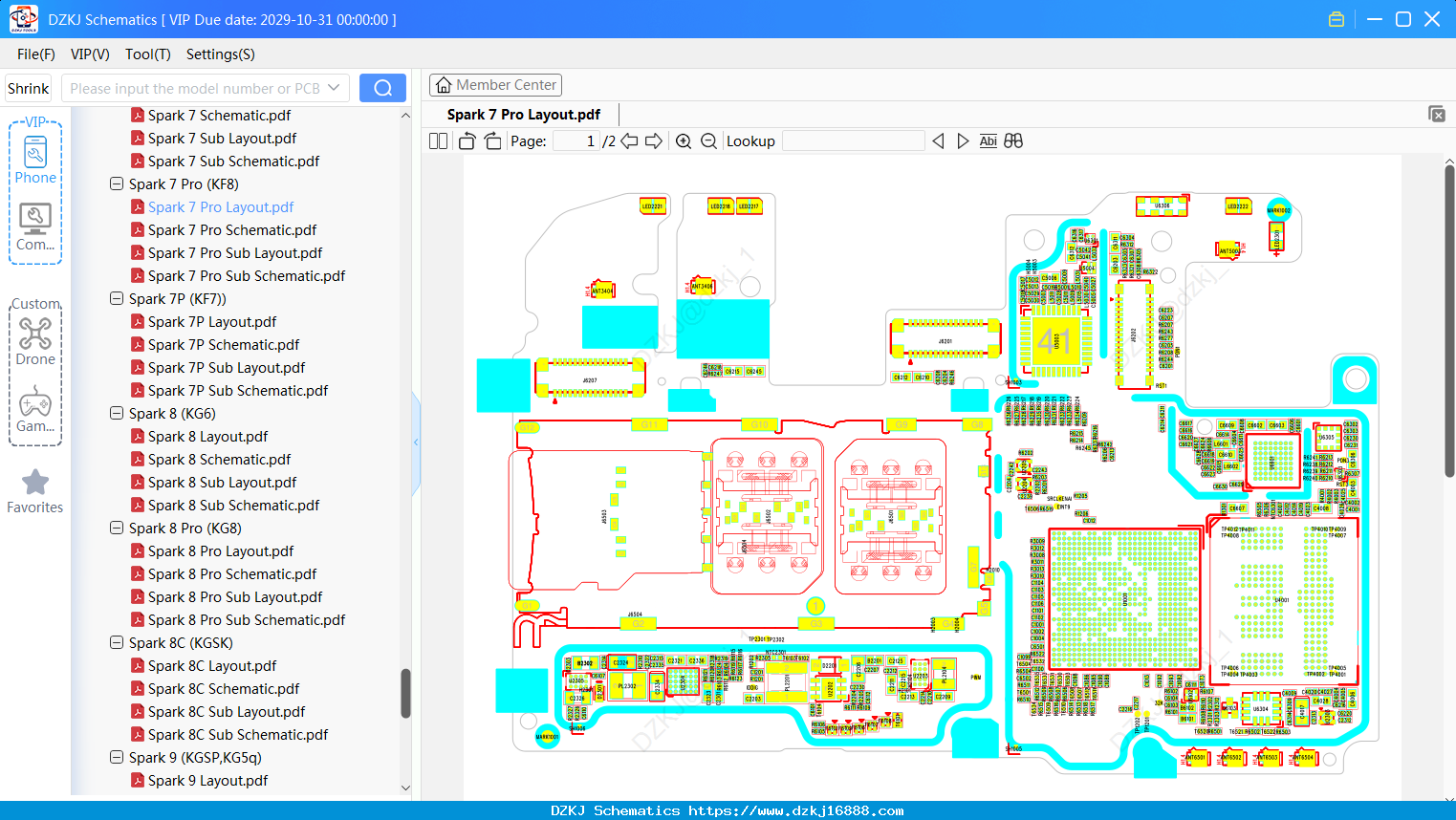Go to the next page arrow
This screenshot has height=820, width=1456.
(x=654, y=141)
